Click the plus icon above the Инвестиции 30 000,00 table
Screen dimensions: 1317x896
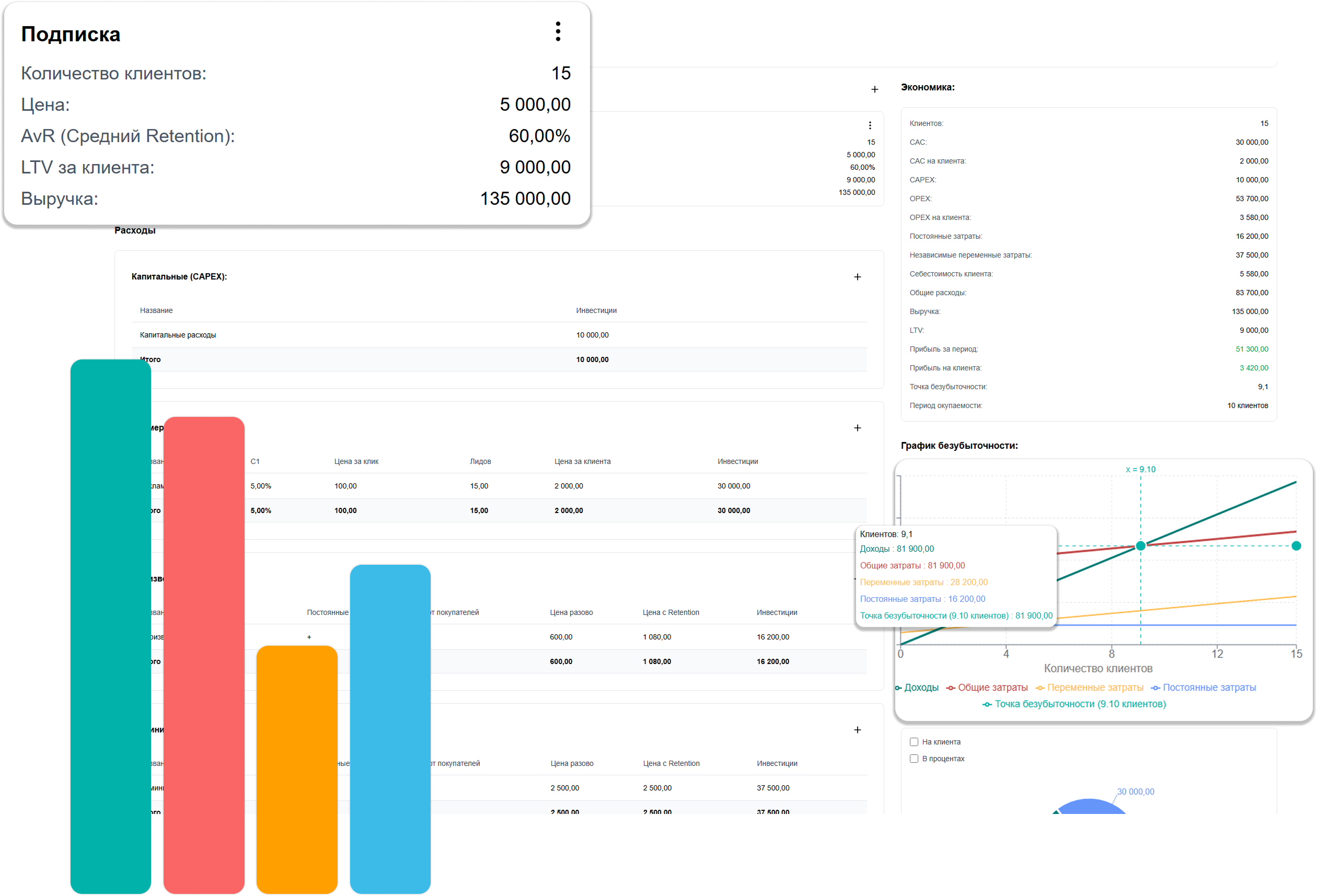point(857,428)
